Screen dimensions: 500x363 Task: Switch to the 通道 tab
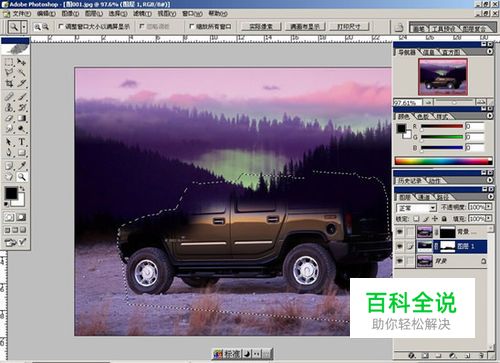[424, 197]
